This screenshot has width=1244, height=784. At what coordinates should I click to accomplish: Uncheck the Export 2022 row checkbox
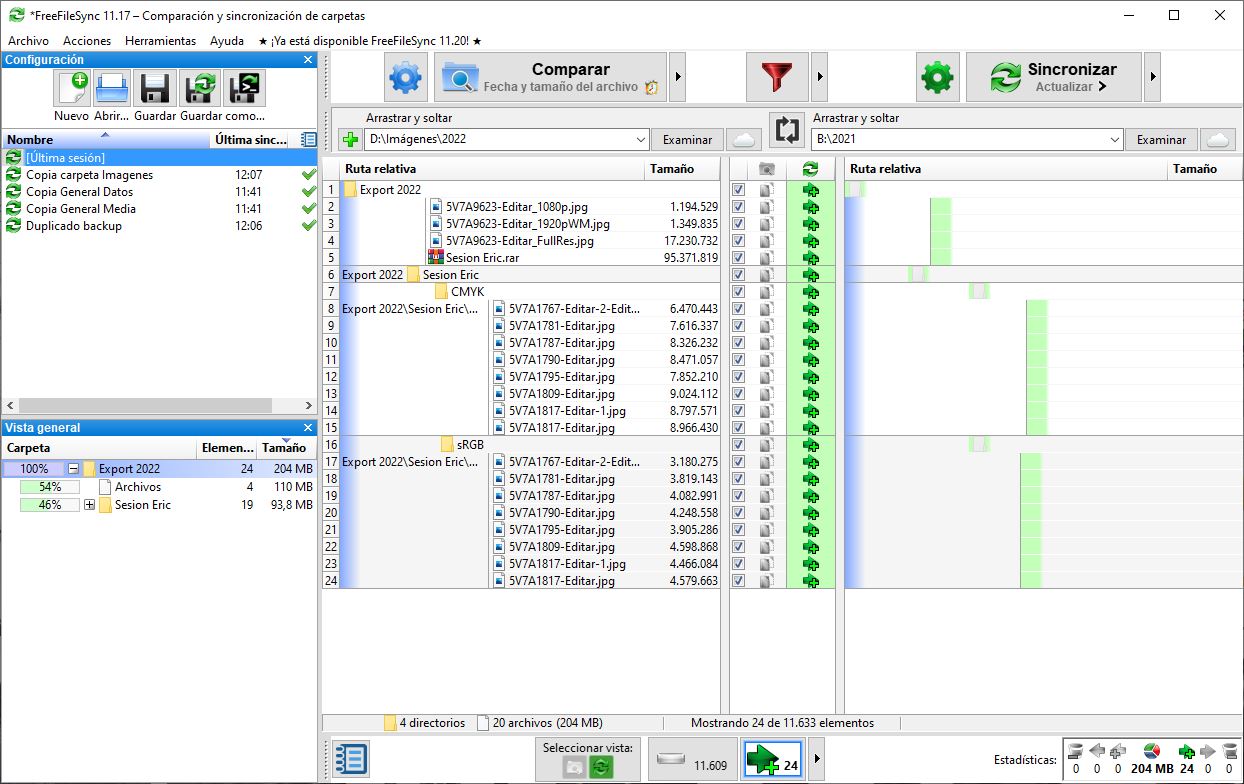[x=738, y=189]
